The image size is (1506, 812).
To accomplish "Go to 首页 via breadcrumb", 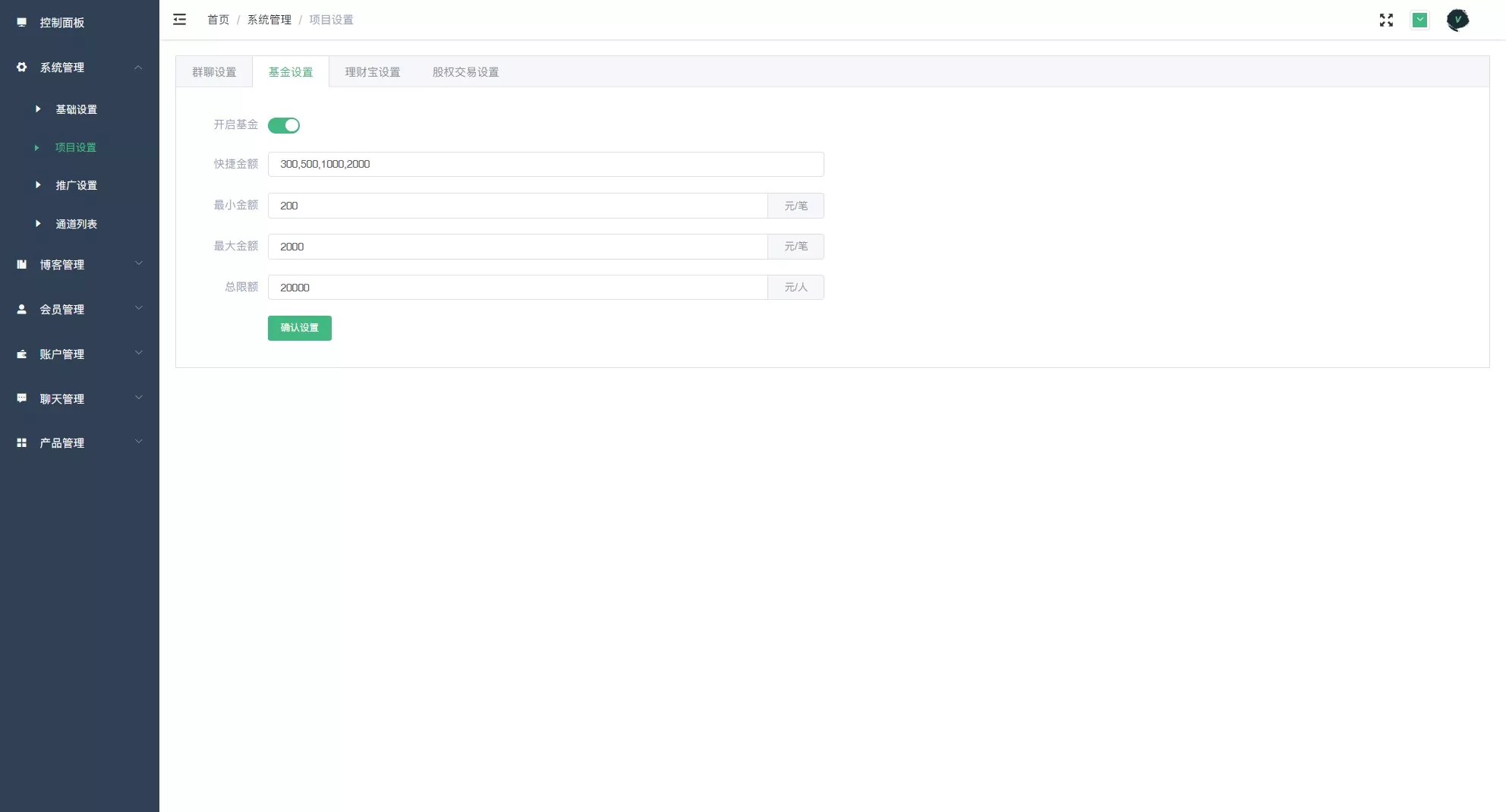I will point(218,20).
